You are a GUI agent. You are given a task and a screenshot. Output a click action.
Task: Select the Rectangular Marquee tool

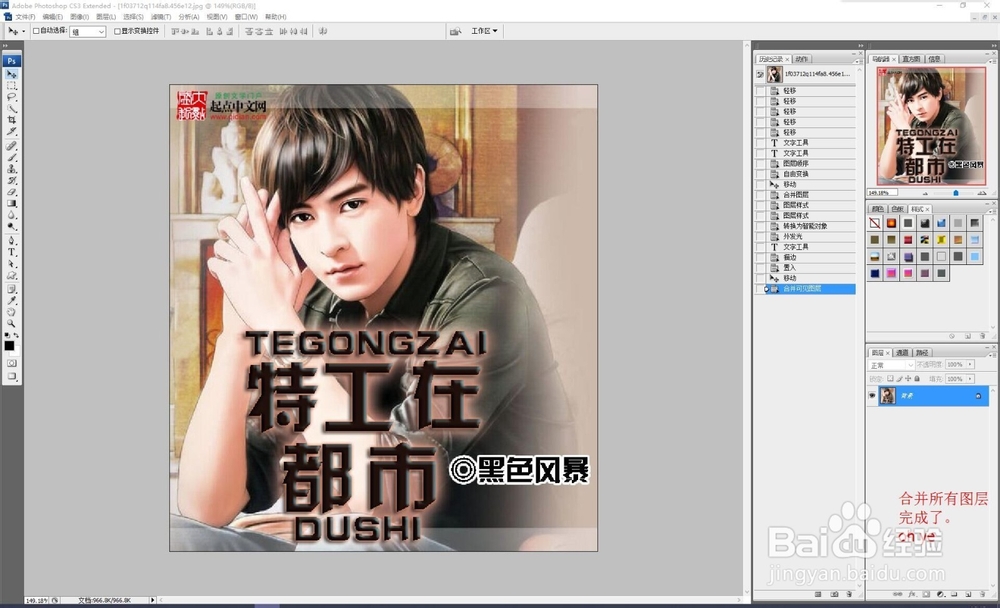click(11, 85)
